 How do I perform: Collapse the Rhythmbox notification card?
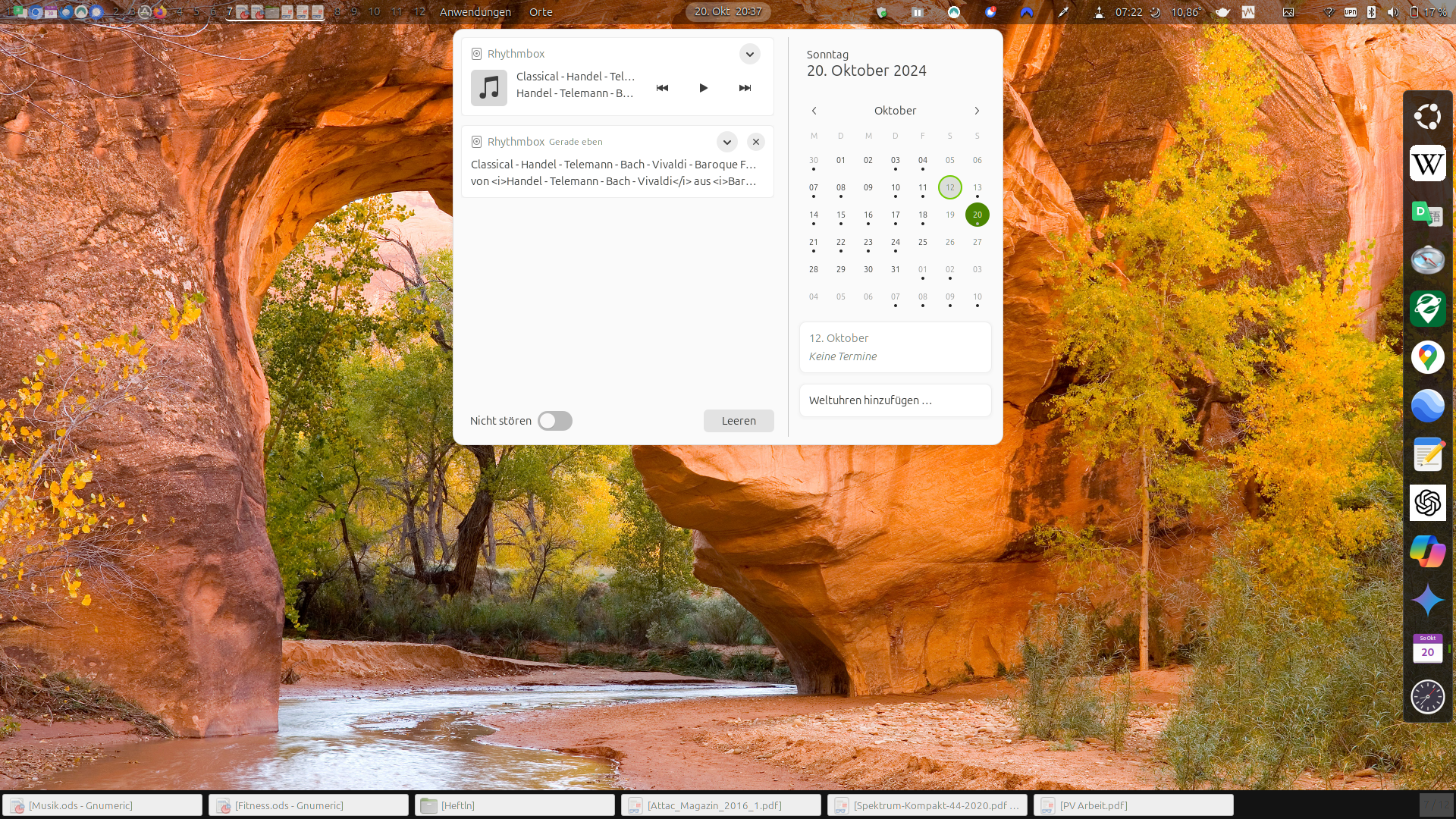[726, 142]
